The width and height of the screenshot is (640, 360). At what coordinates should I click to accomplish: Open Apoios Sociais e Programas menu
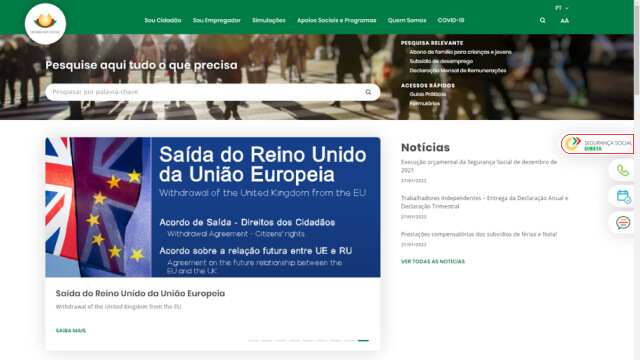337,20
